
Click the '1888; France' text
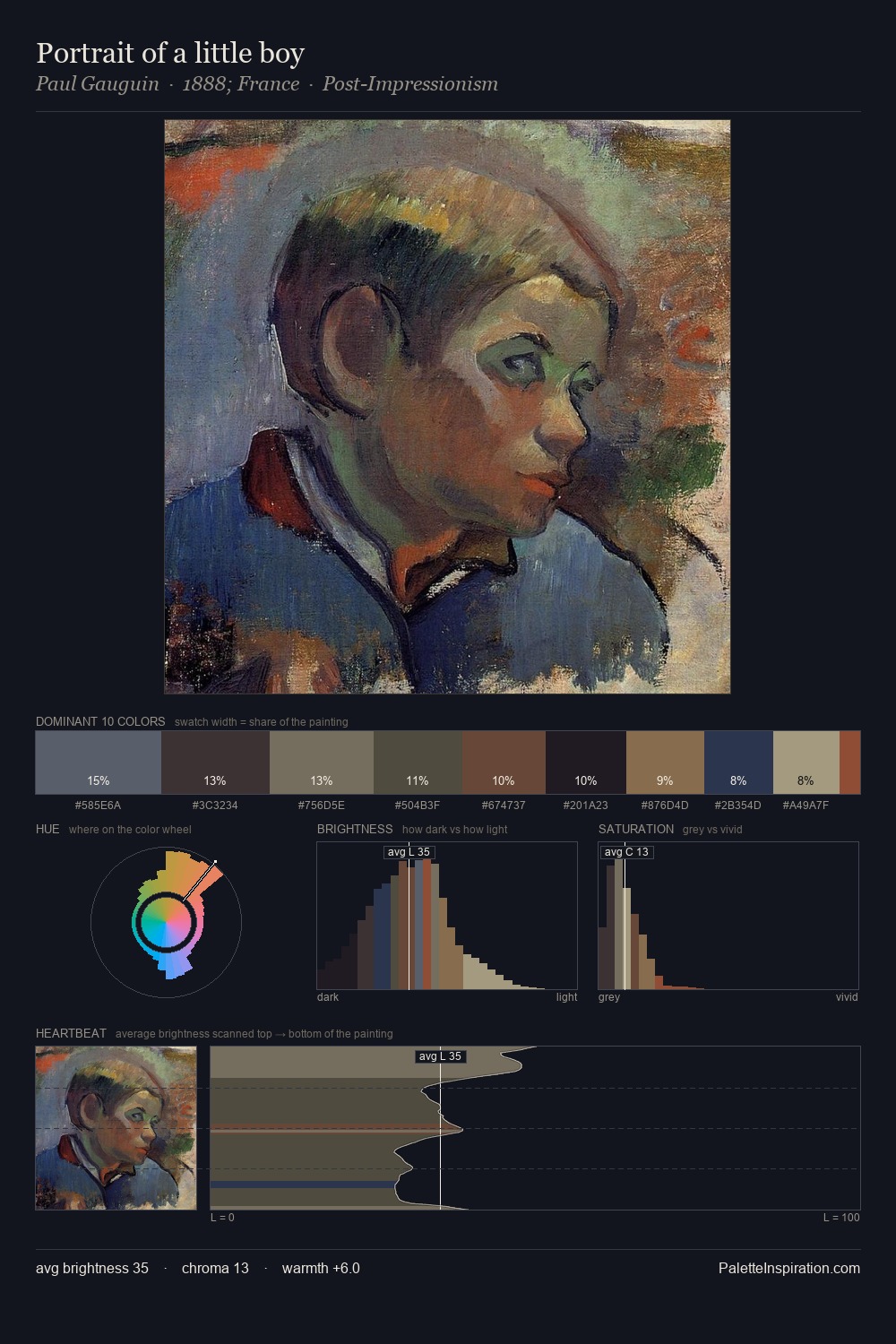(x=241, y=84)
